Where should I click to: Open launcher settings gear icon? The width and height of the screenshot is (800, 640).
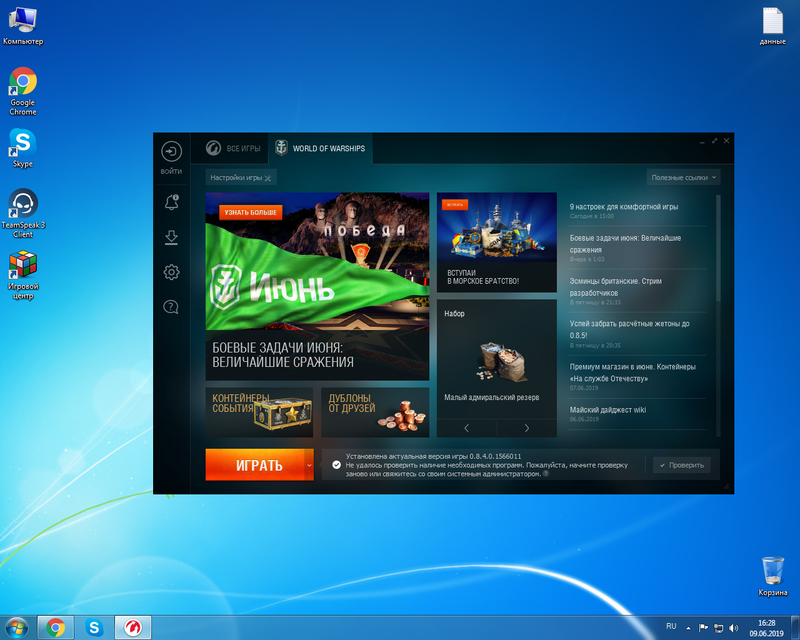click(x=171, y=272)
